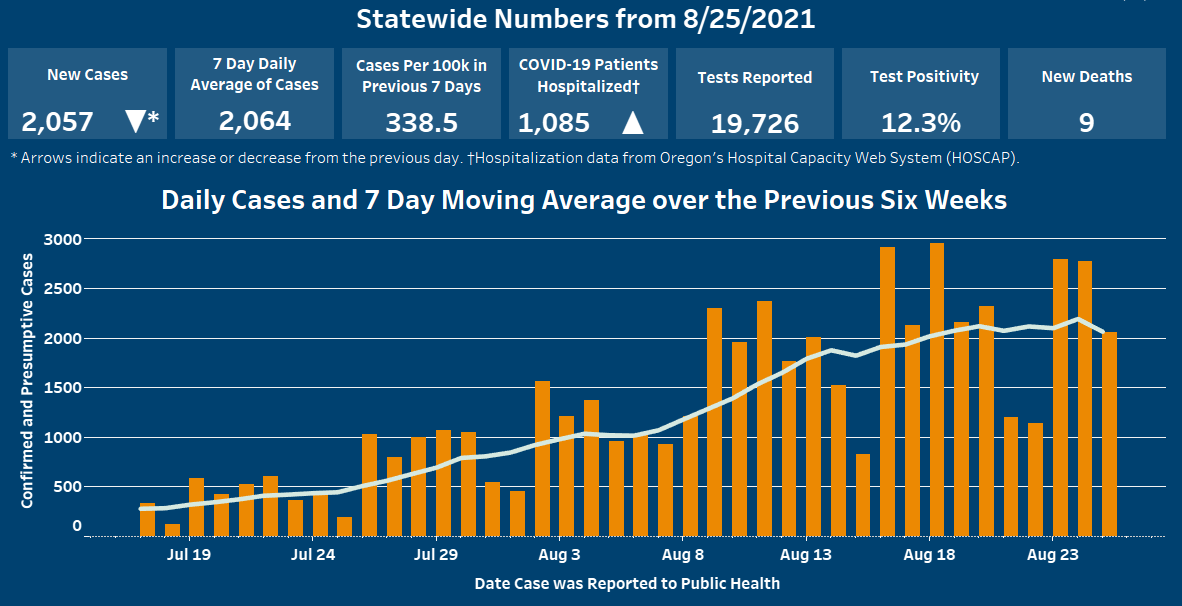Click the 2000 y-axis label
This screenshot has height=606, width=1182.
click(63, 338)
